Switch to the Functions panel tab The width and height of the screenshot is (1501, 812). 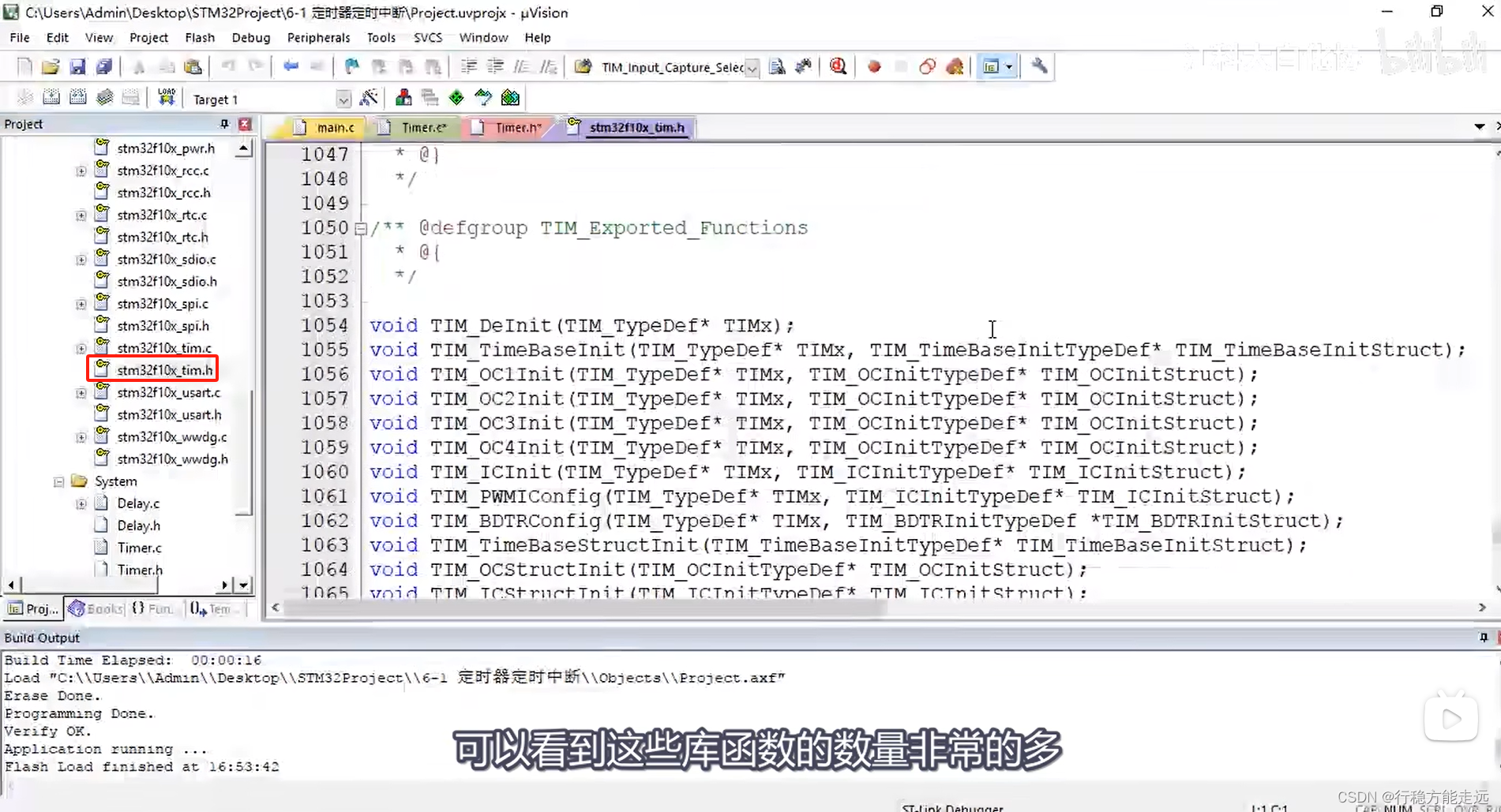153,608
